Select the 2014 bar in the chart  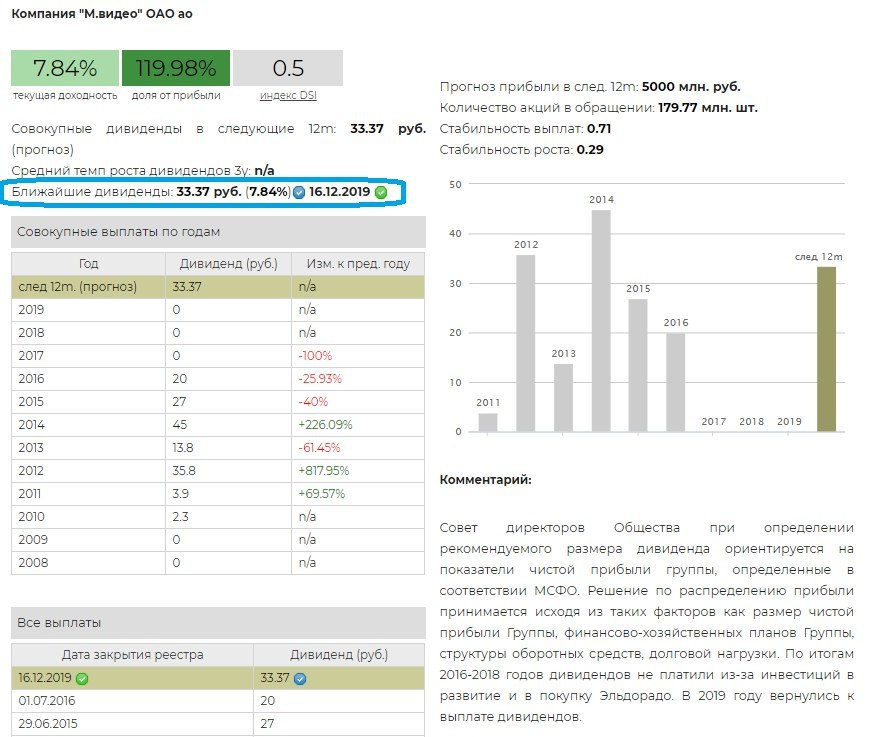[601, 321]
